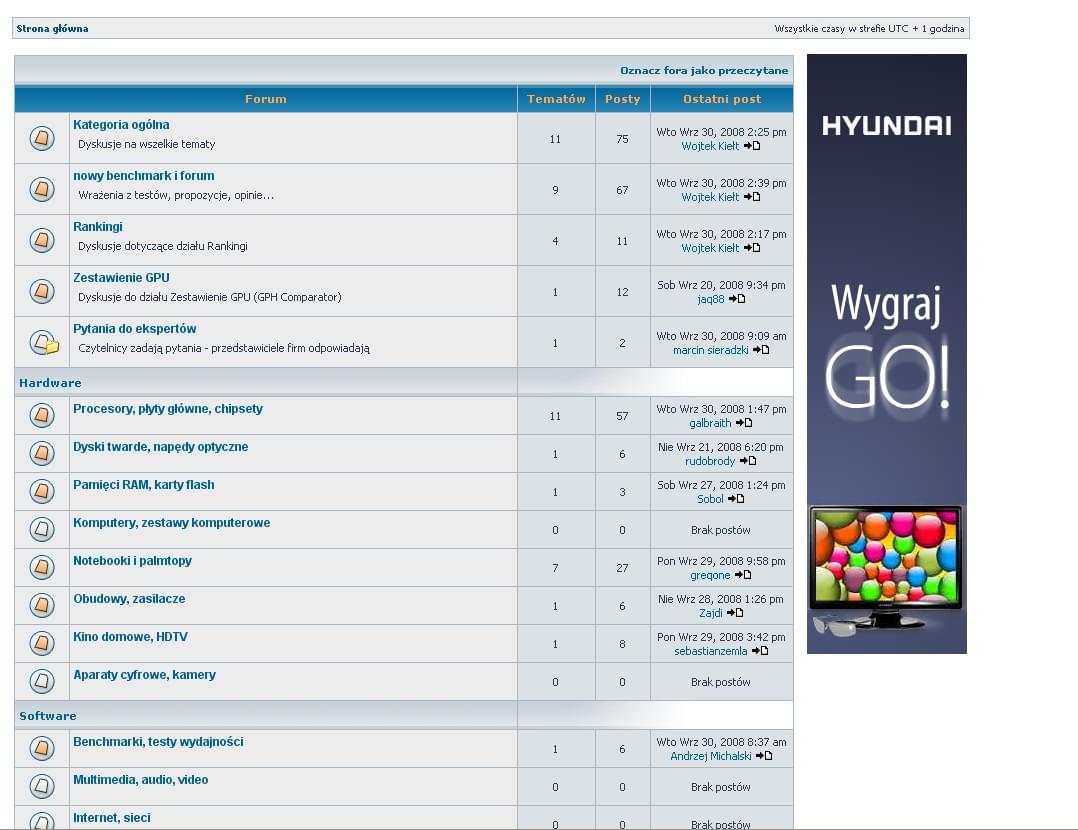The height and width of the screenshot is (830, 1078).
Task: Open Obudowy, zasilacze forum
Action: click(129, 598)
